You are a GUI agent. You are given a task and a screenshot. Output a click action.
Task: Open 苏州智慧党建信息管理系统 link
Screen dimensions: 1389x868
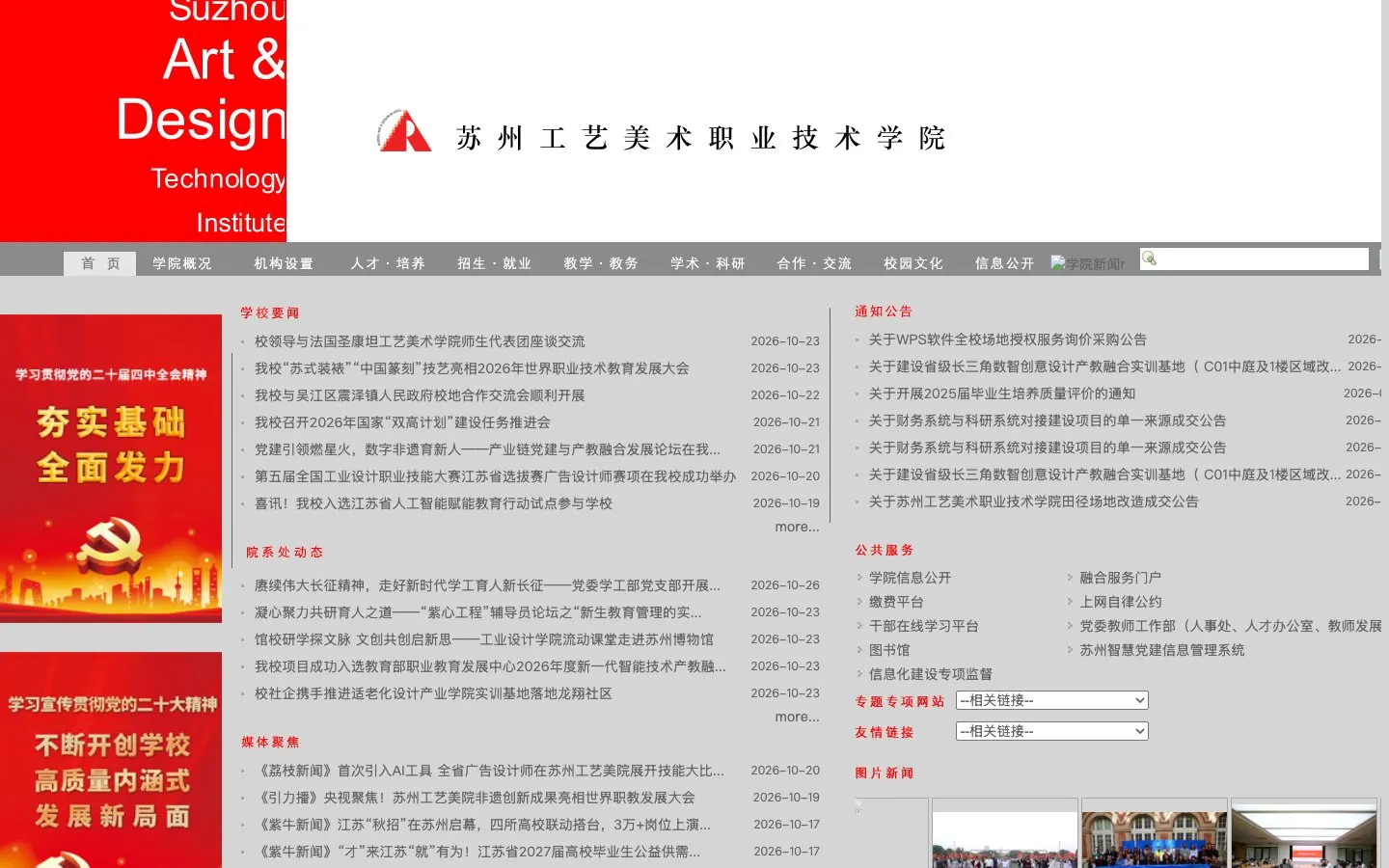[1161, 650]
